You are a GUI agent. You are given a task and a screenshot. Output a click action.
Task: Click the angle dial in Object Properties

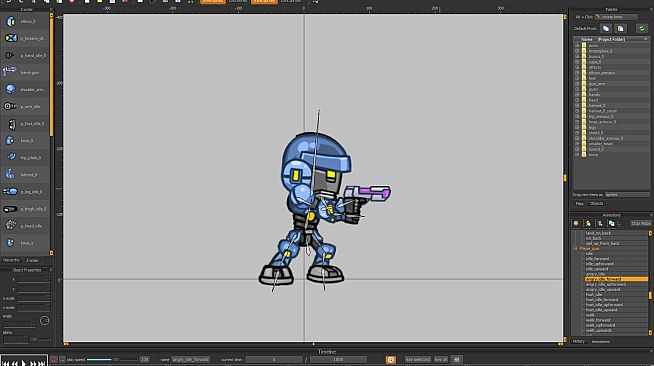click(44, 321)
